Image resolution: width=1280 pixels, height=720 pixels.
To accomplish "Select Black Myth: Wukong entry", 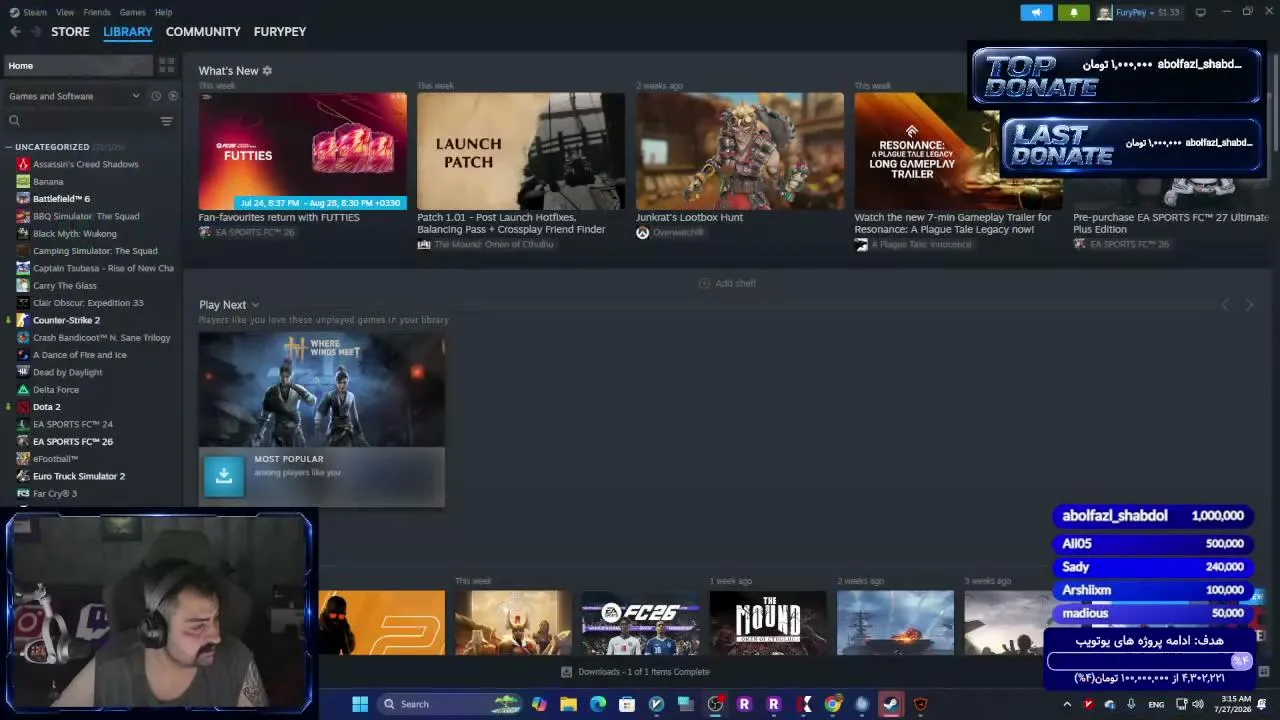I will (x=74, y=234).
